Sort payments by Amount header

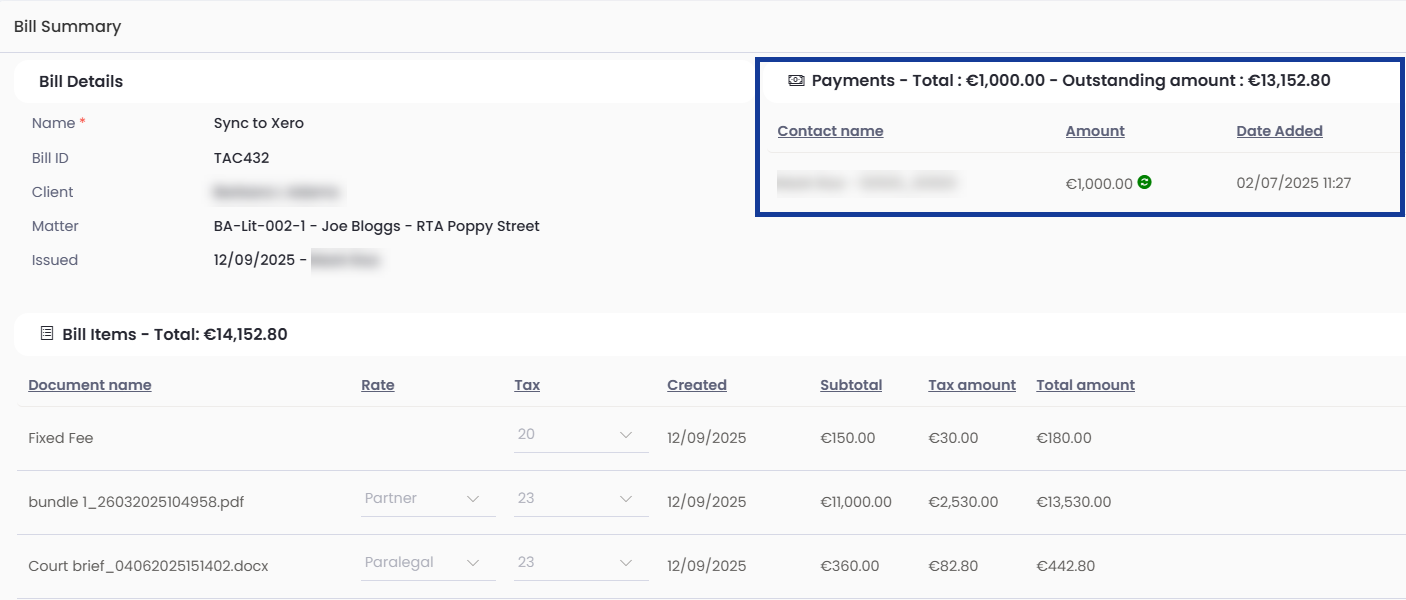point(1095,131)
